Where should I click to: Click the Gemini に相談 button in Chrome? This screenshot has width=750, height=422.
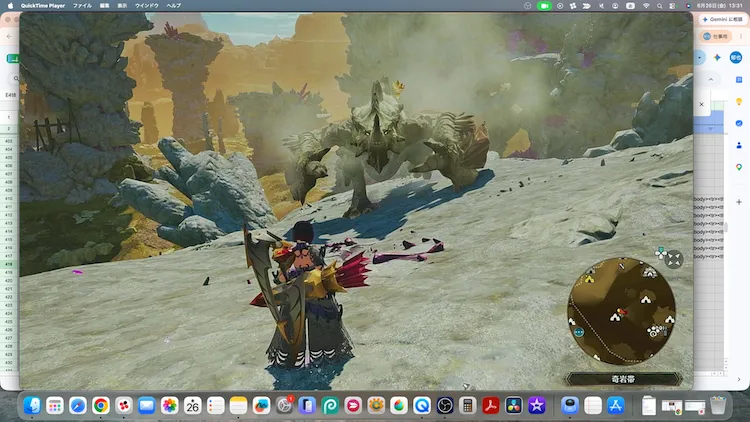coord(722,19)
